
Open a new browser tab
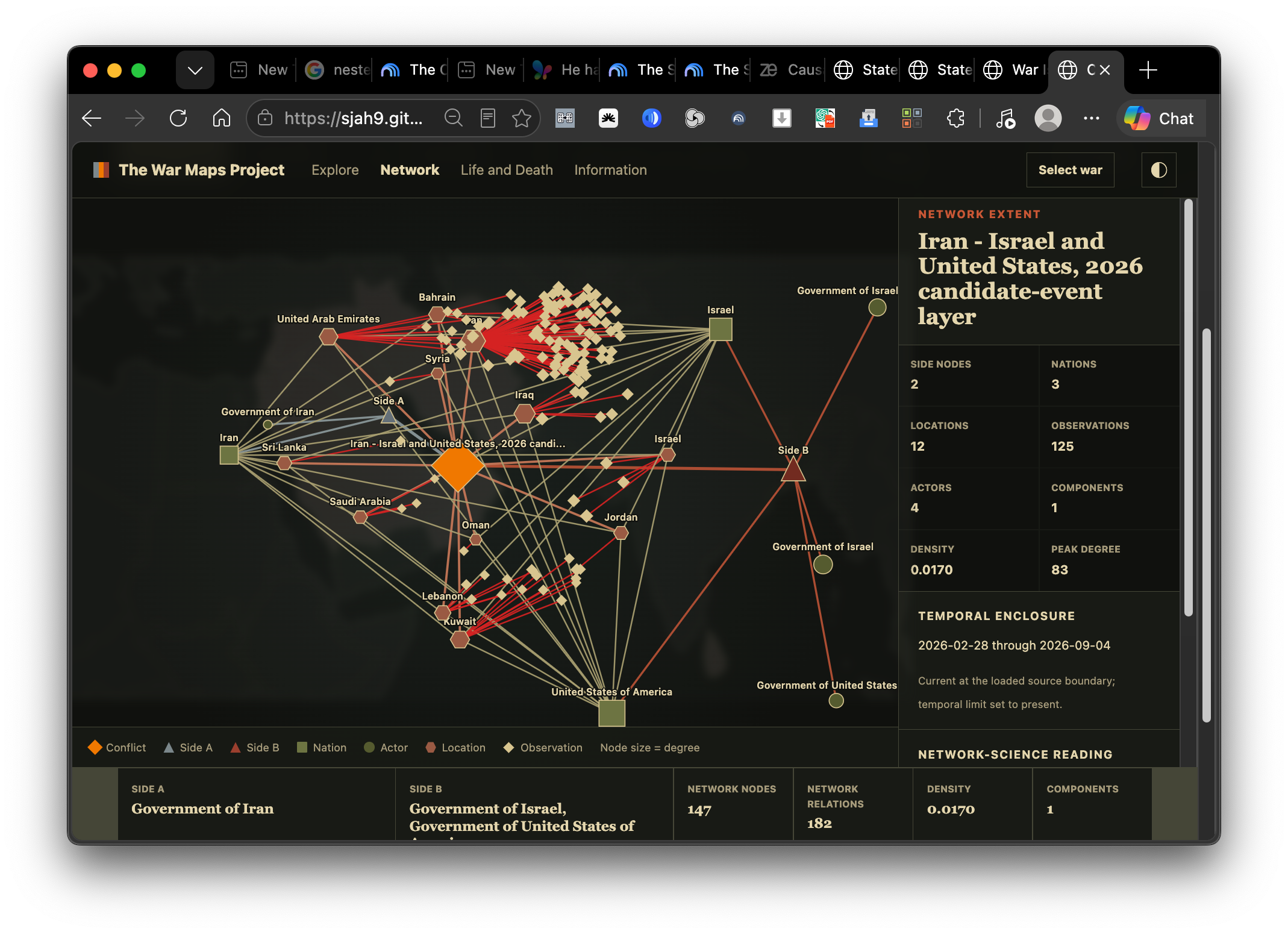pyautogui.click(x=1148, y=70)
